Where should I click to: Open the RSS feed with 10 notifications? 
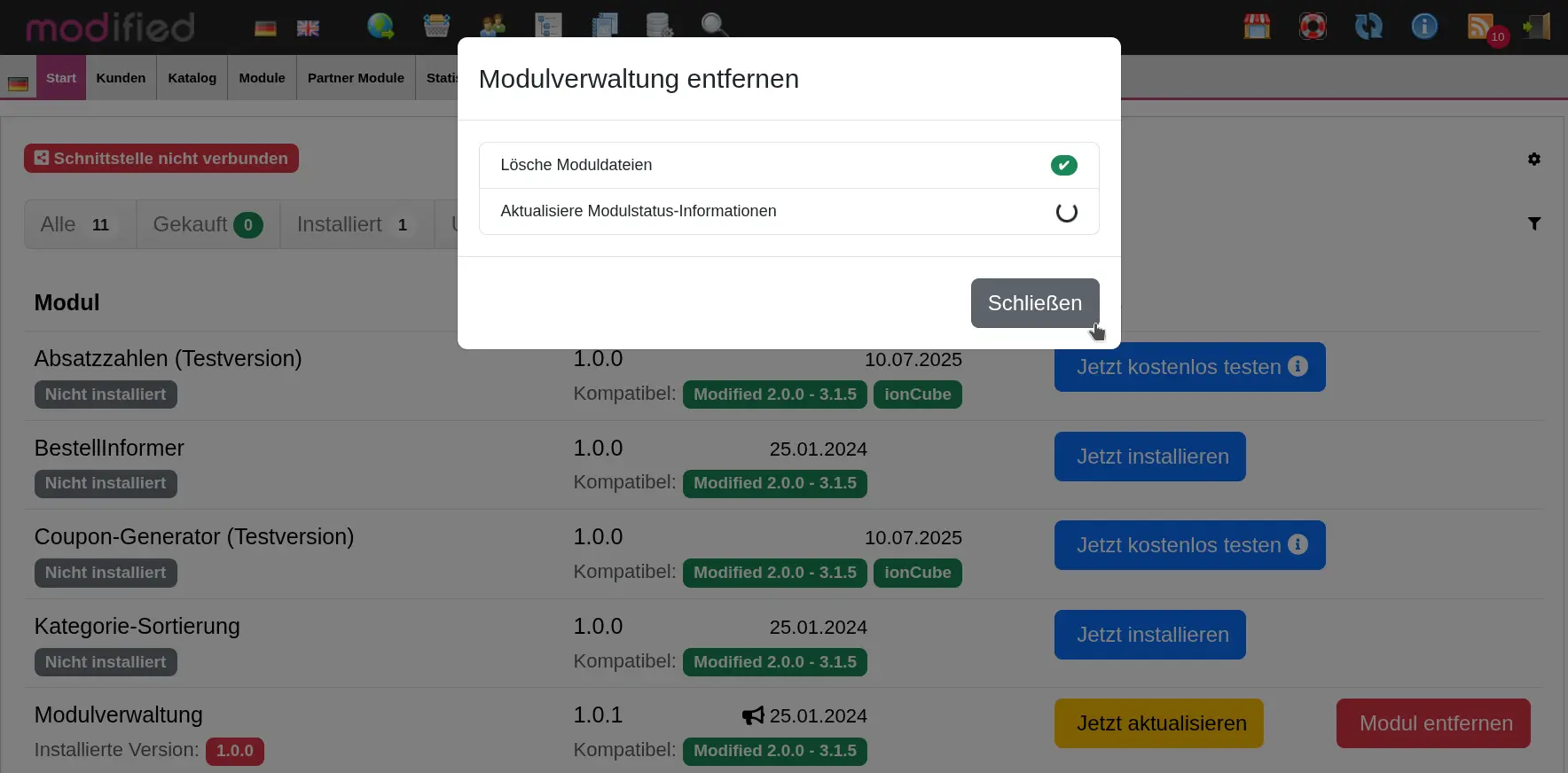click(x=1483, y=27)
